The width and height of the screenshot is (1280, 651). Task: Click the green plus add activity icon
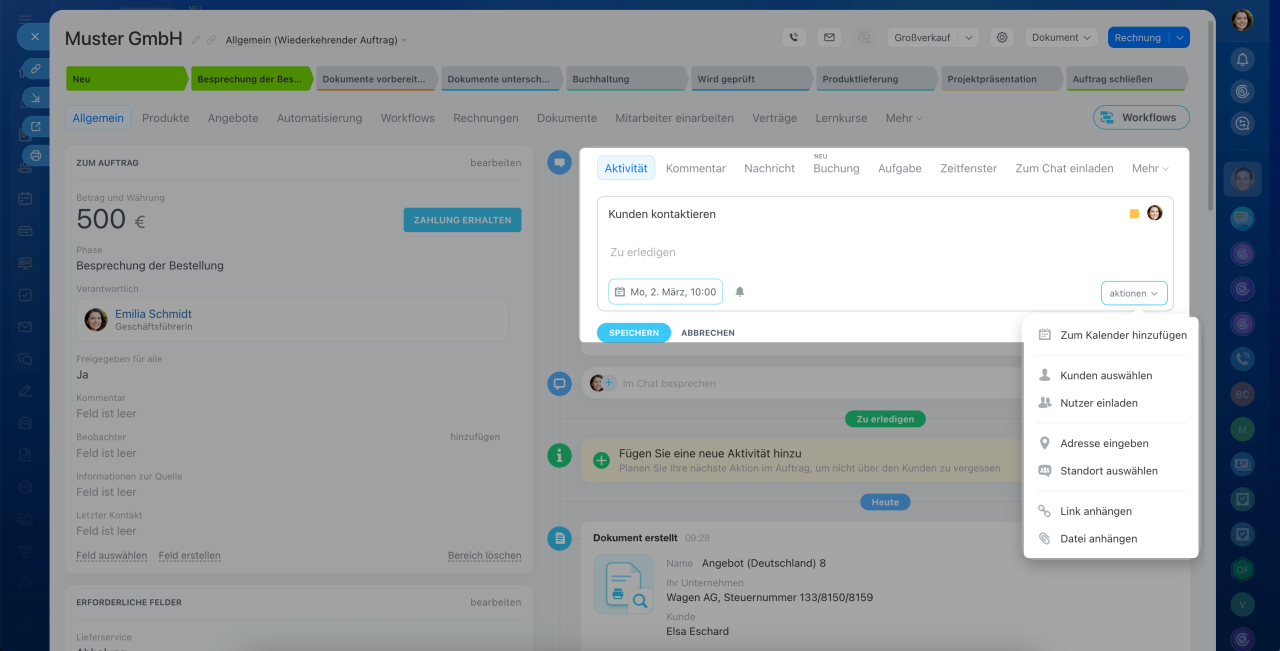pos(601,461)
